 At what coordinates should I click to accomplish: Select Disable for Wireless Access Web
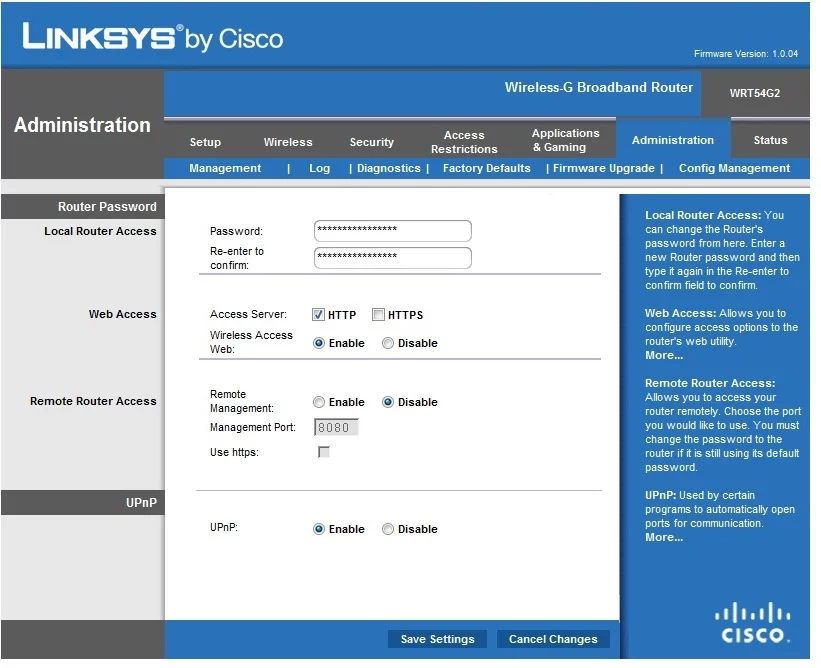click(387, 343)
